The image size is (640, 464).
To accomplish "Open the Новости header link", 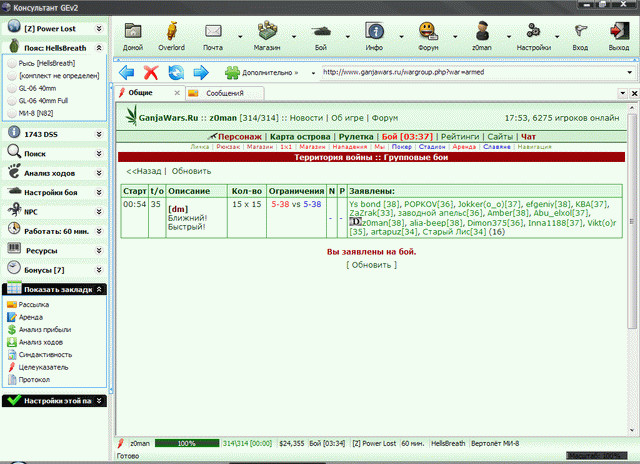I will 306,118.
